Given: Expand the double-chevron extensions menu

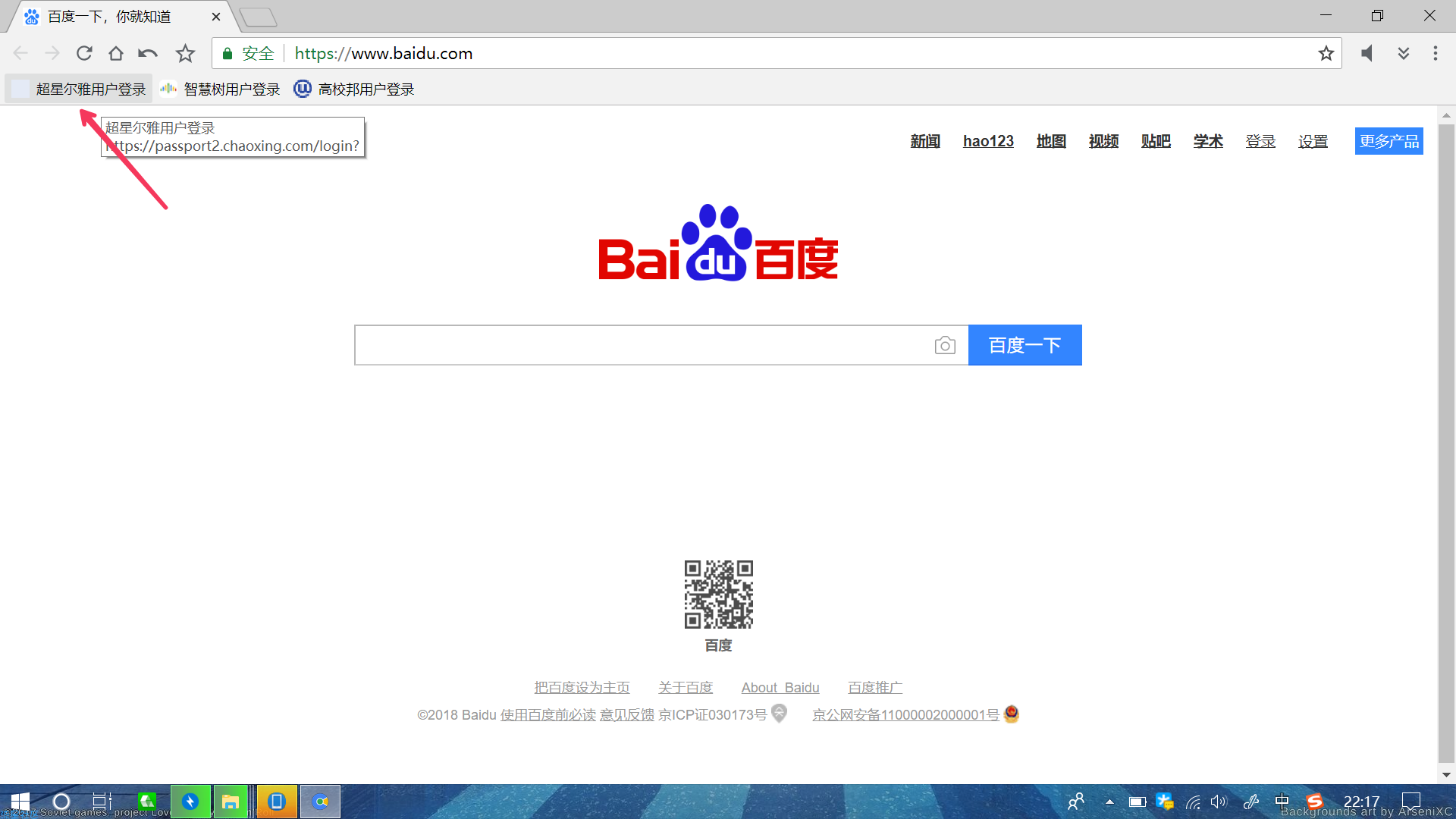Looking at the screenshot, I should [1404, 53].
